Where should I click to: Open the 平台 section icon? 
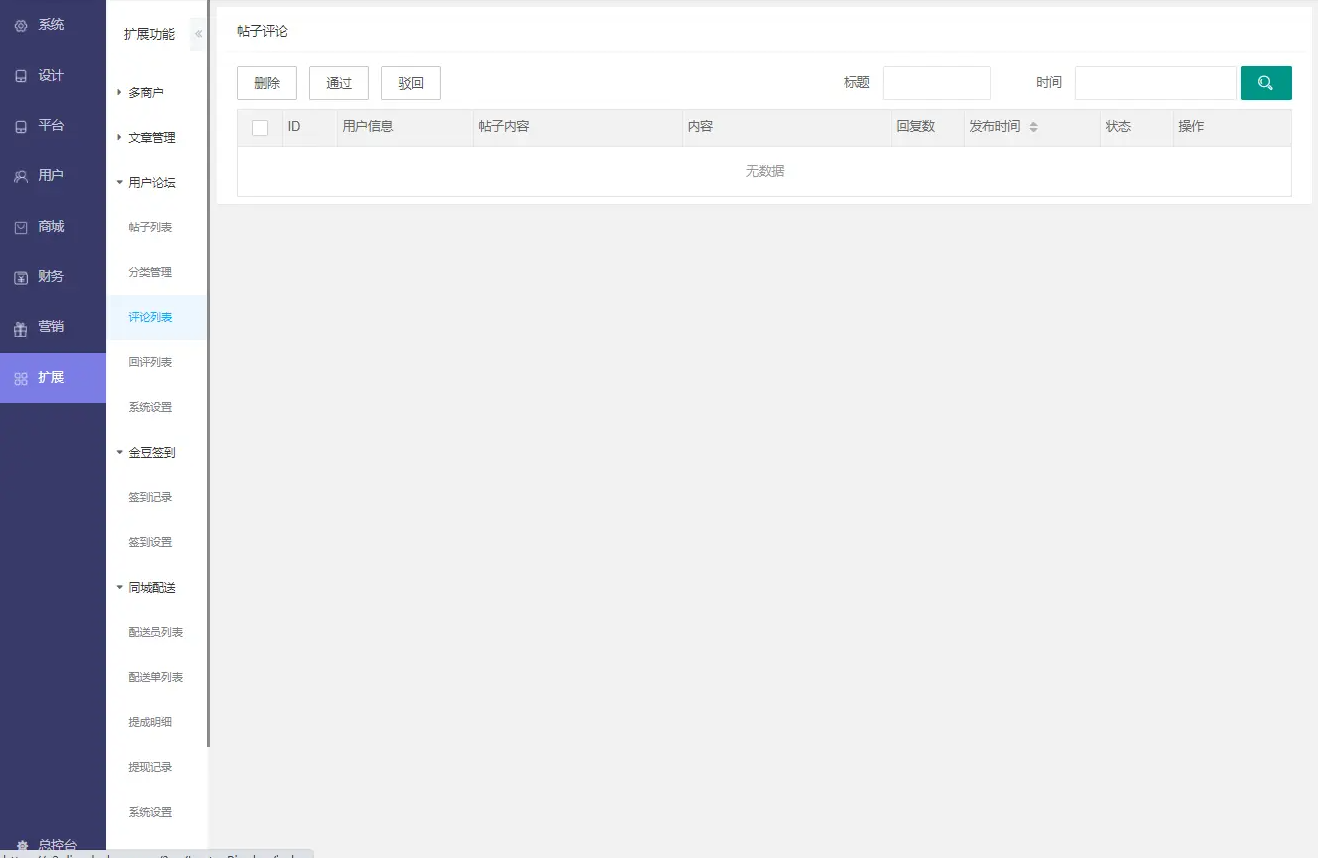coord(21,126)
